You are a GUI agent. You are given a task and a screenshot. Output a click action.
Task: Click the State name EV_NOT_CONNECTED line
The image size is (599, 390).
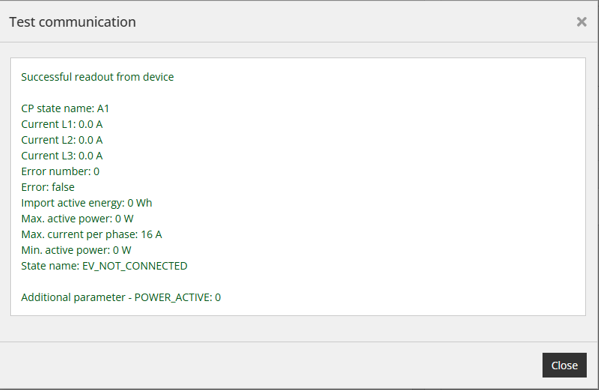[104, 266]
